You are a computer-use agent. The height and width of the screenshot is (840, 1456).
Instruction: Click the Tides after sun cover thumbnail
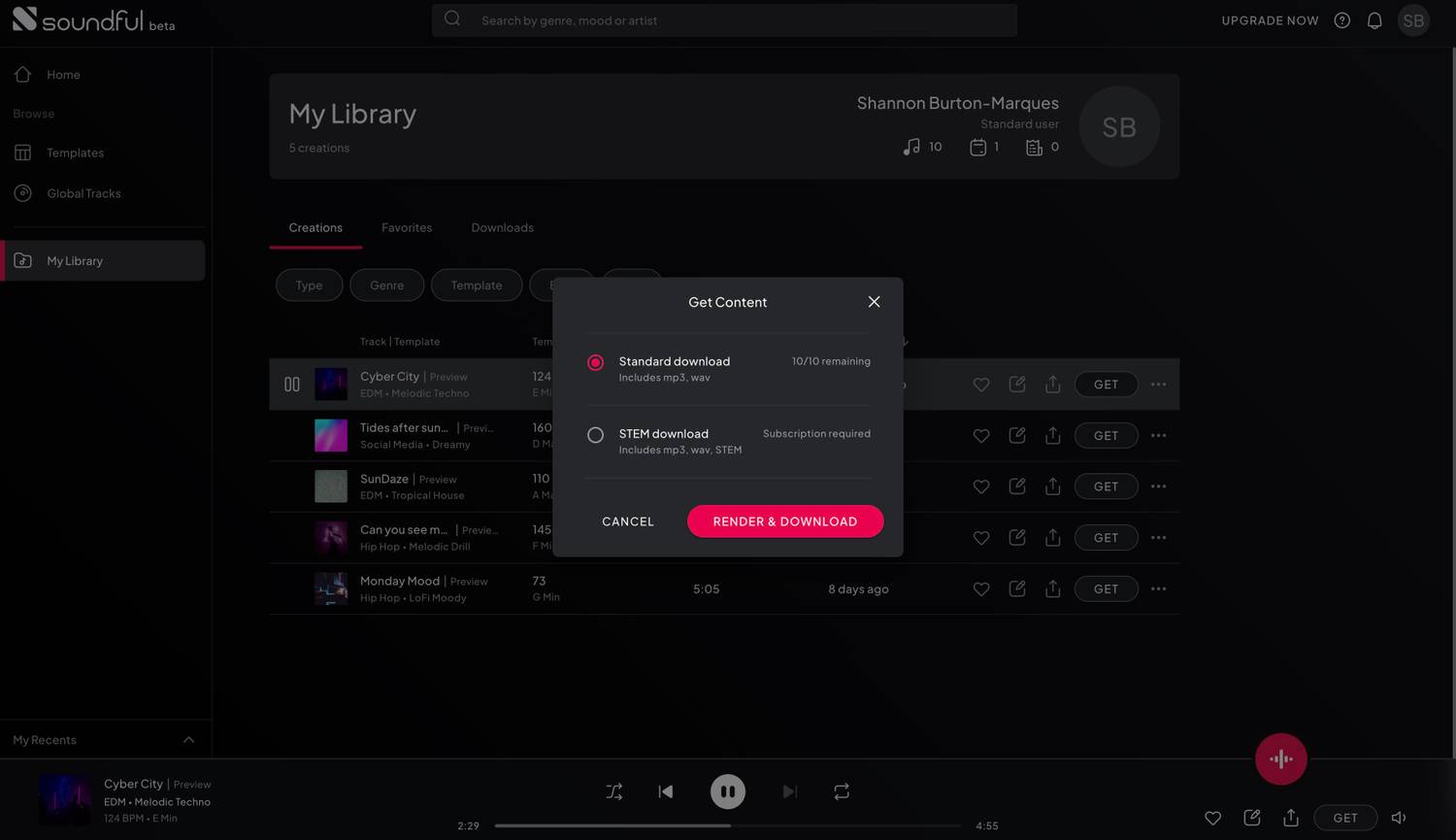(x=331, y=436)
